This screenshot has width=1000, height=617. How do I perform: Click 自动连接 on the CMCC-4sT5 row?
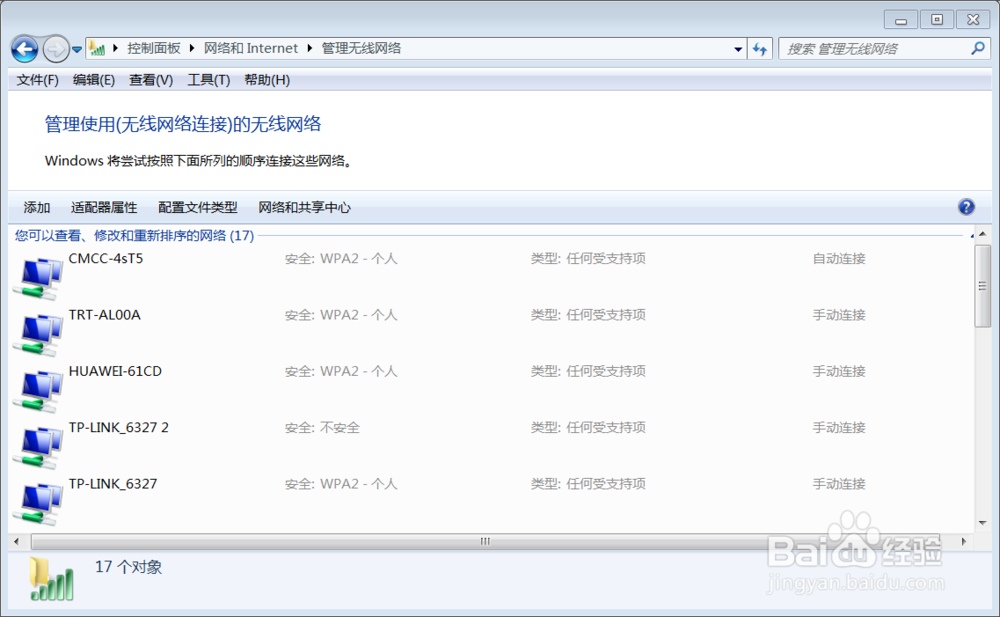tap(839, 258)
